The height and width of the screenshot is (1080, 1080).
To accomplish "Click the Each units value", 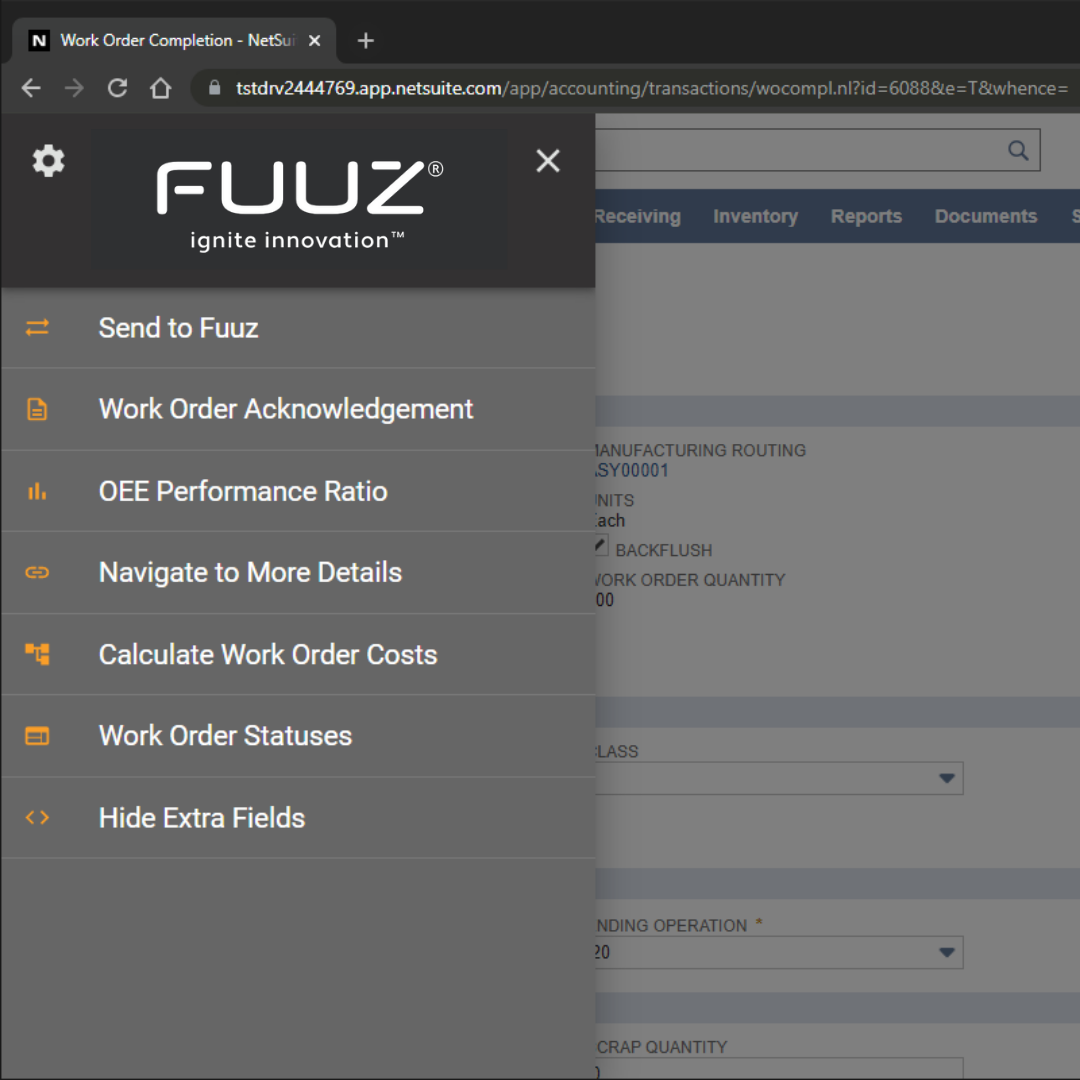I will (x=610, y=521).
